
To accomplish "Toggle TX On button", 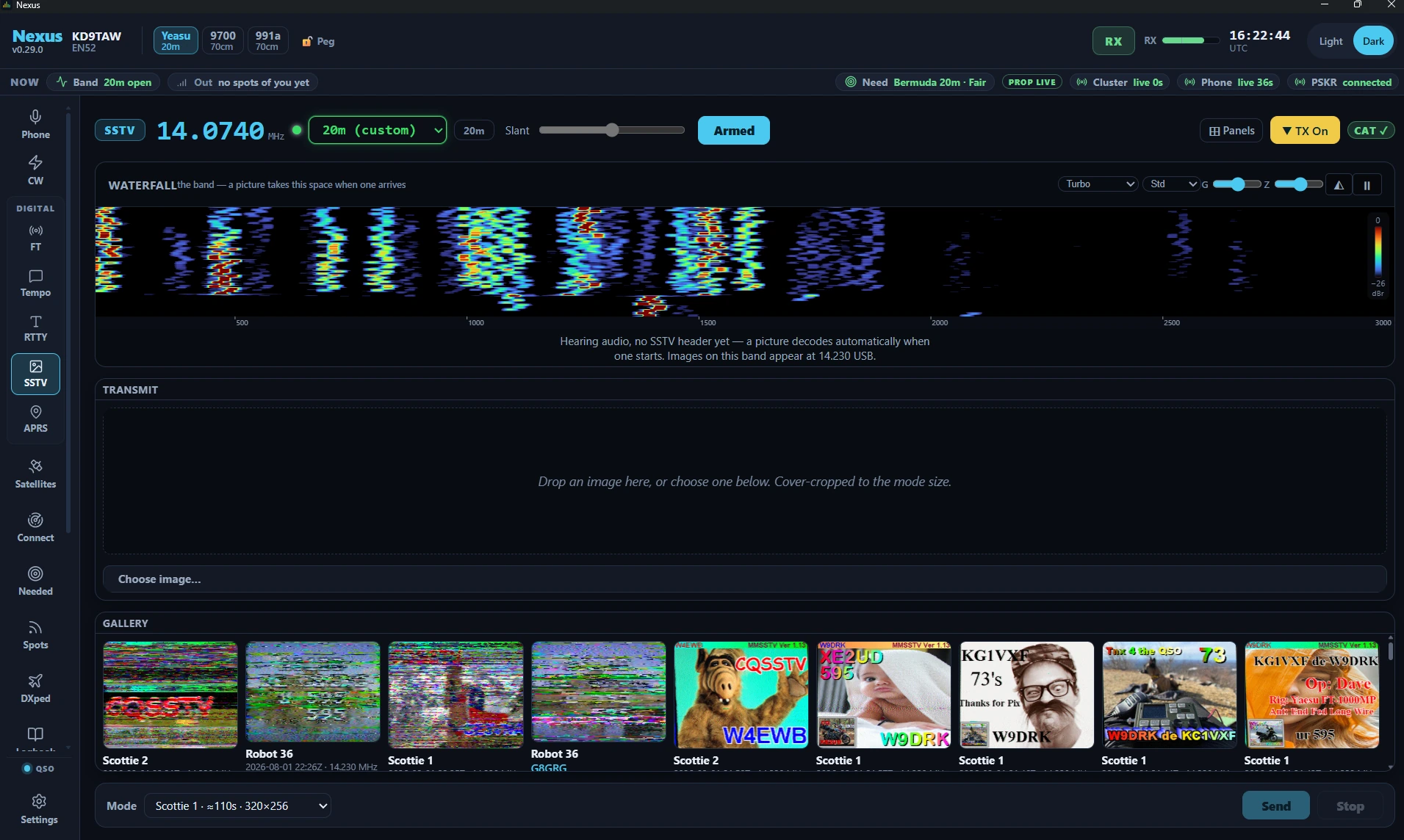I will [x=1305, y=131].
